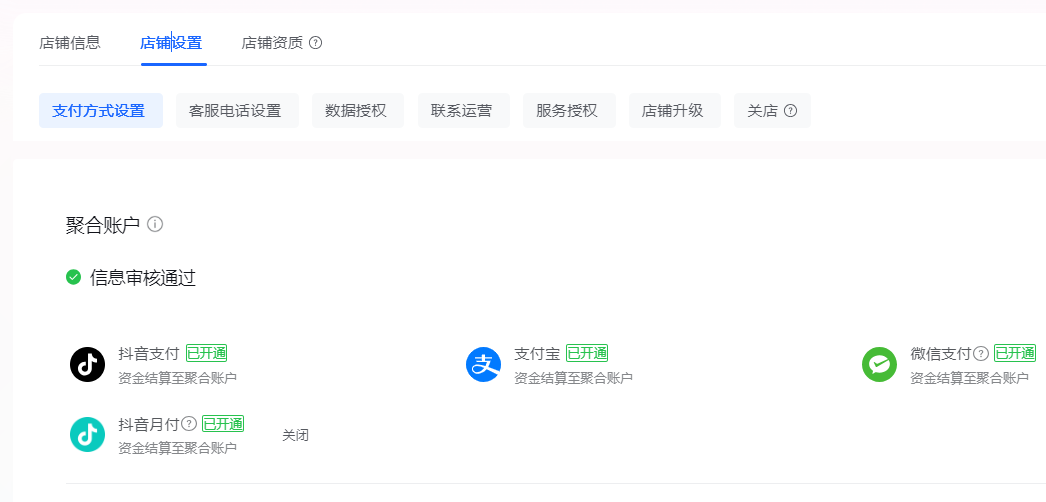1046x502 pixels.
Task: Click the 抖音支付 label
Action: pyautogui.click(x=149, y=353)
